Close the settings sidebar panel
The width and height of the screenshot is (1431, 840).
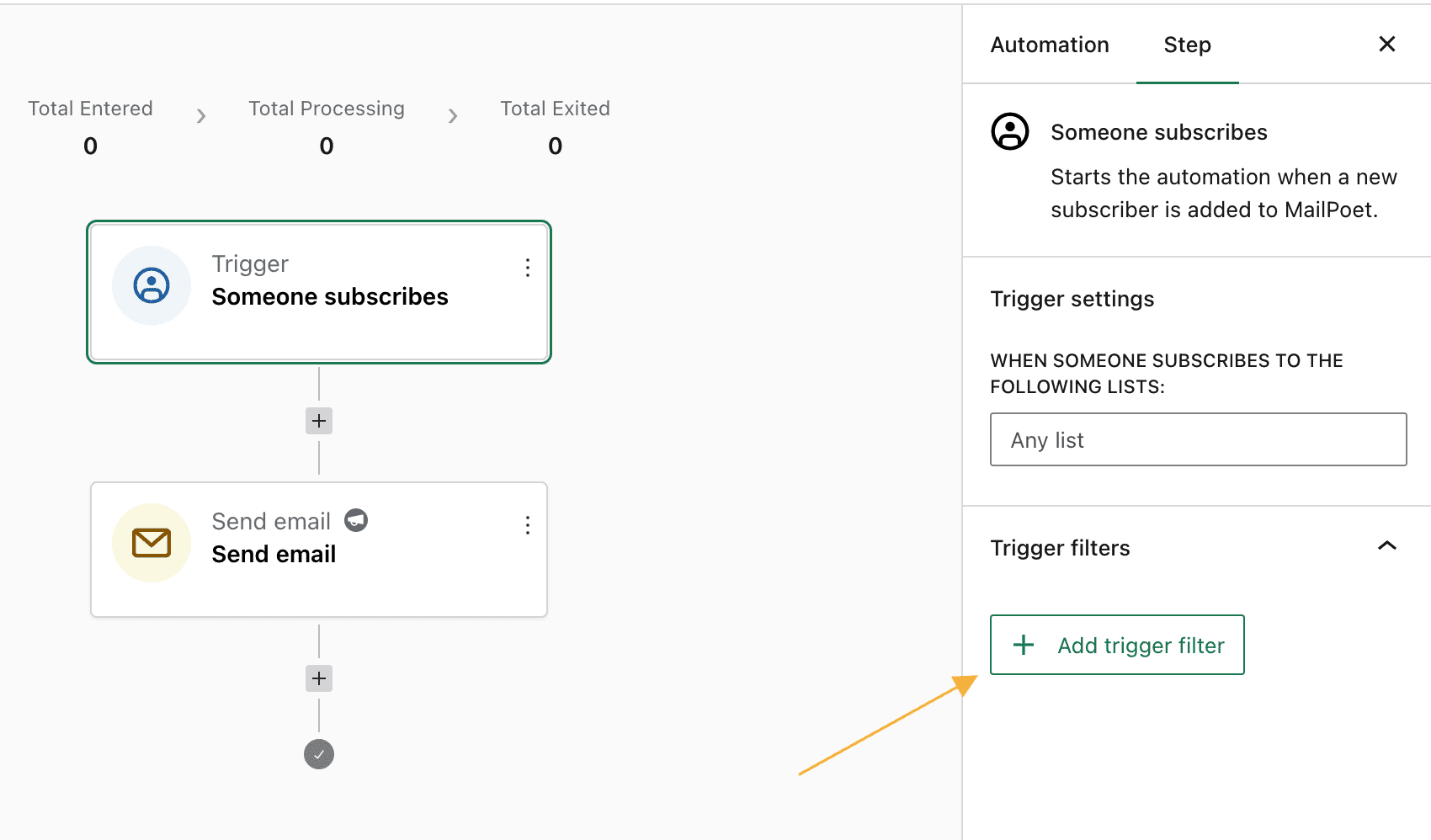tap(1386, 44)
